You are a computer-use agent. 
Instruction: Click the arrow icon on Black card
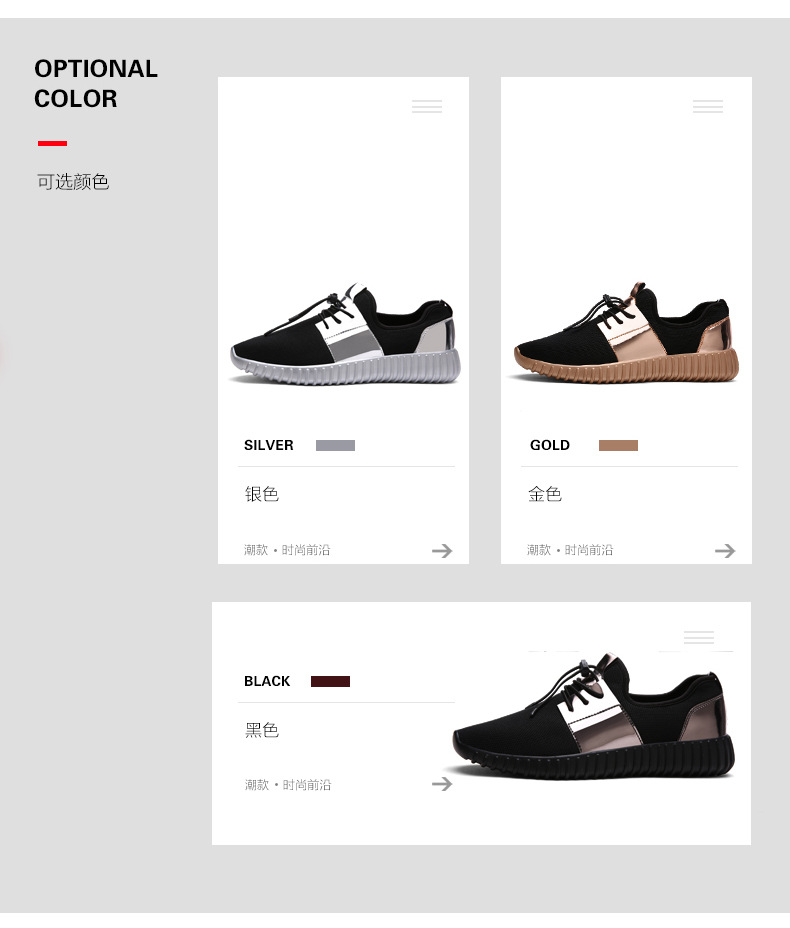click(x=442, y=784)
